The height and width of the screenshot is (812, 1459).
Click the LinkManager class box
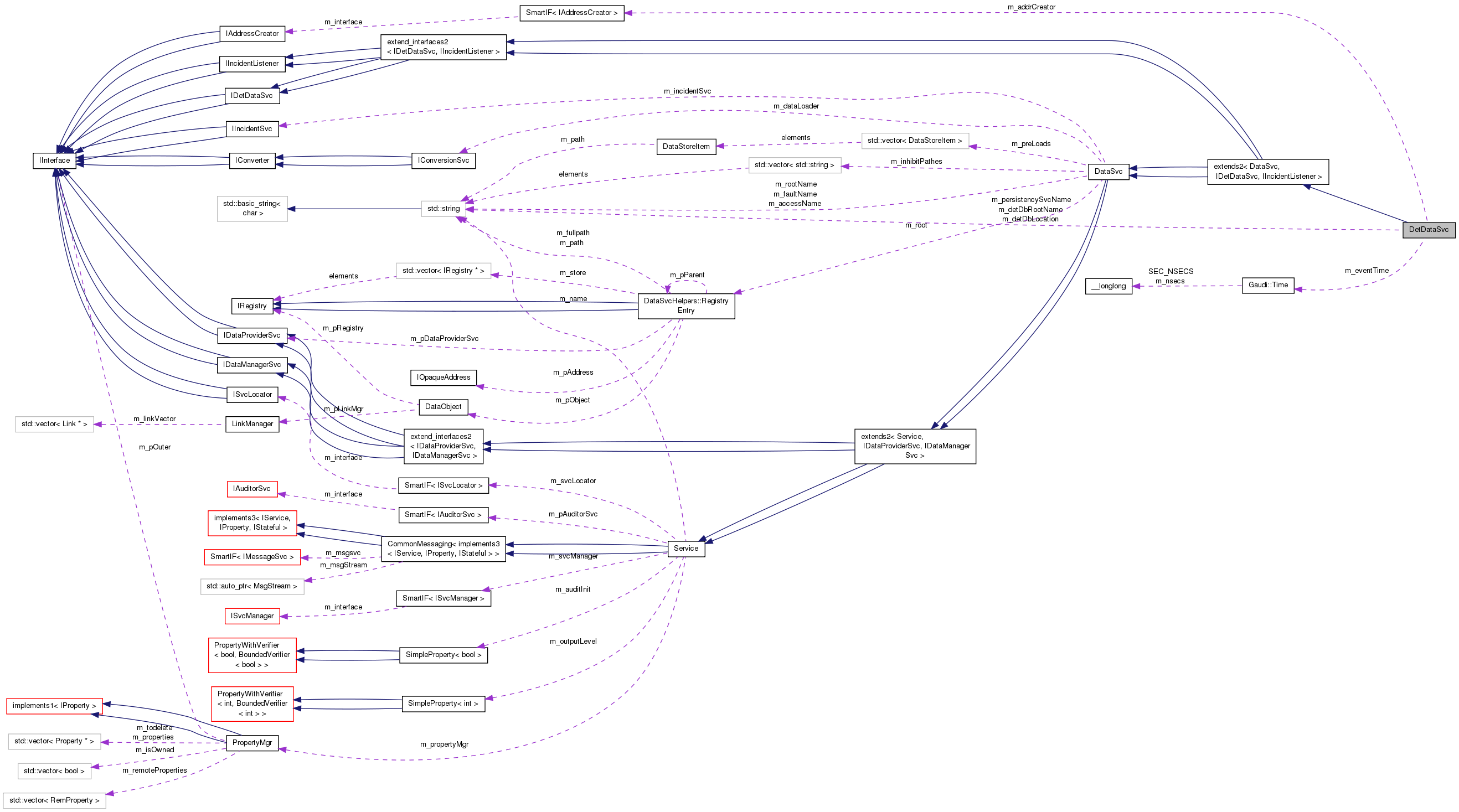point(252,423)
